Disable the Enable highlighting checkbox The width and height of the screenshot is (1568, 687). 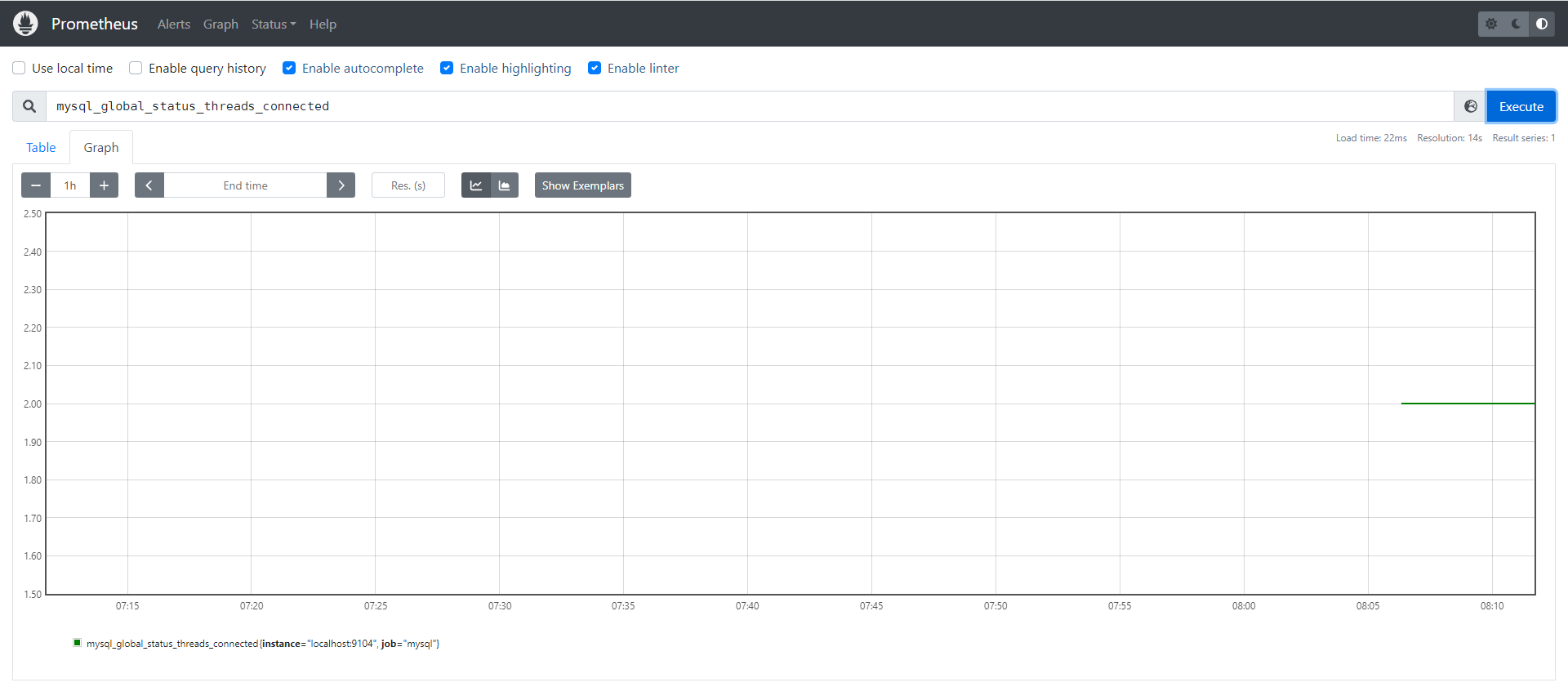coord(447,68)
